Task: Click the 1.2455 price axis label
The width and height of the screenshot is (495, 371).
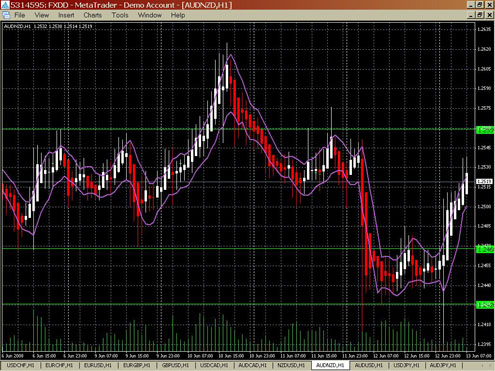Action: pyautogui.click(x=484, y=265)
